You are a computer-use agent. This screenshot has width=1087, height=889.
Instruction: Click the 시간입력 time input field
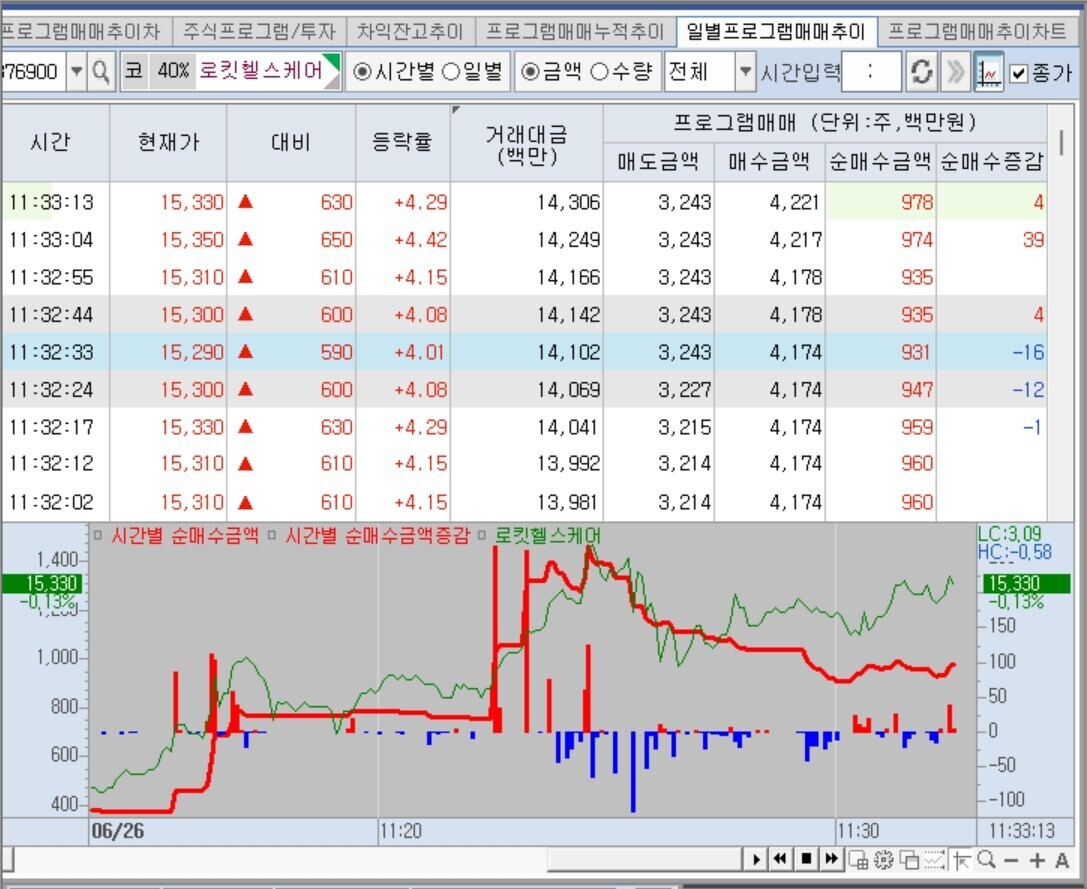871,71
